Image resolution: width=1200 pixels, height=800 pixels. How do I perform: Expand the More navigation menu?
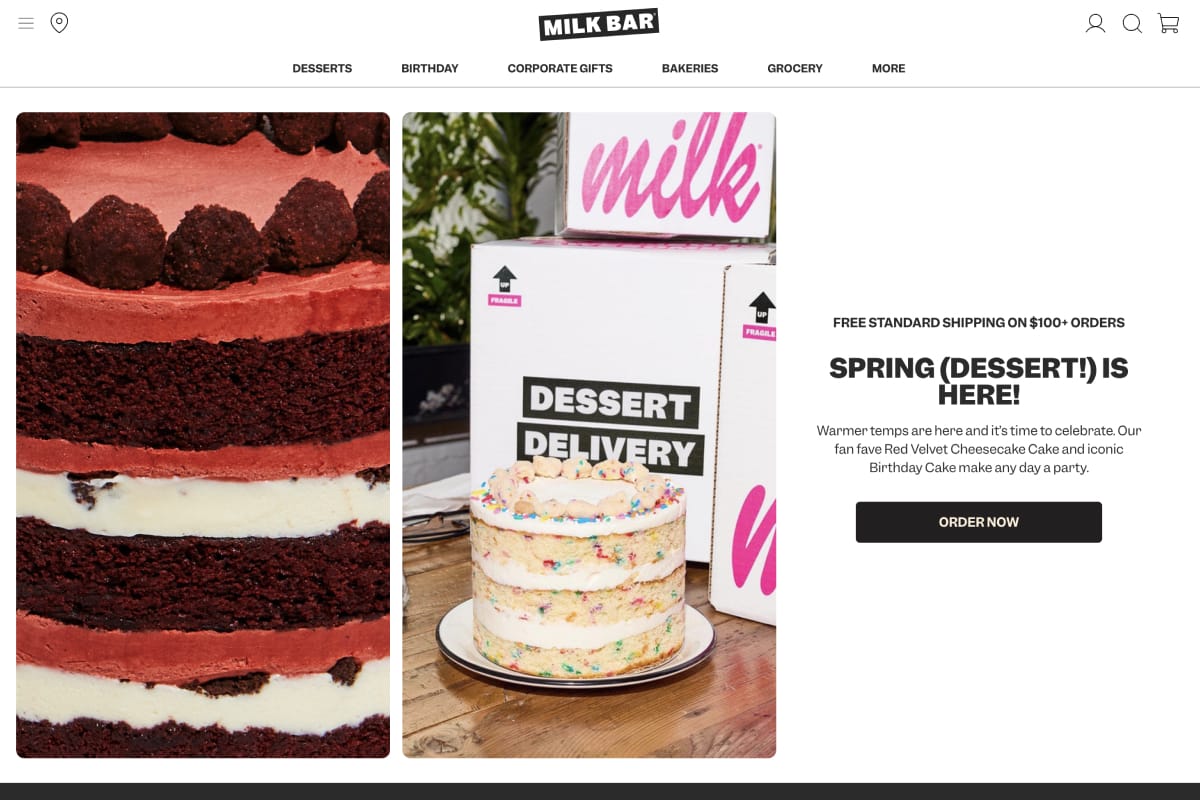(888, 69)
